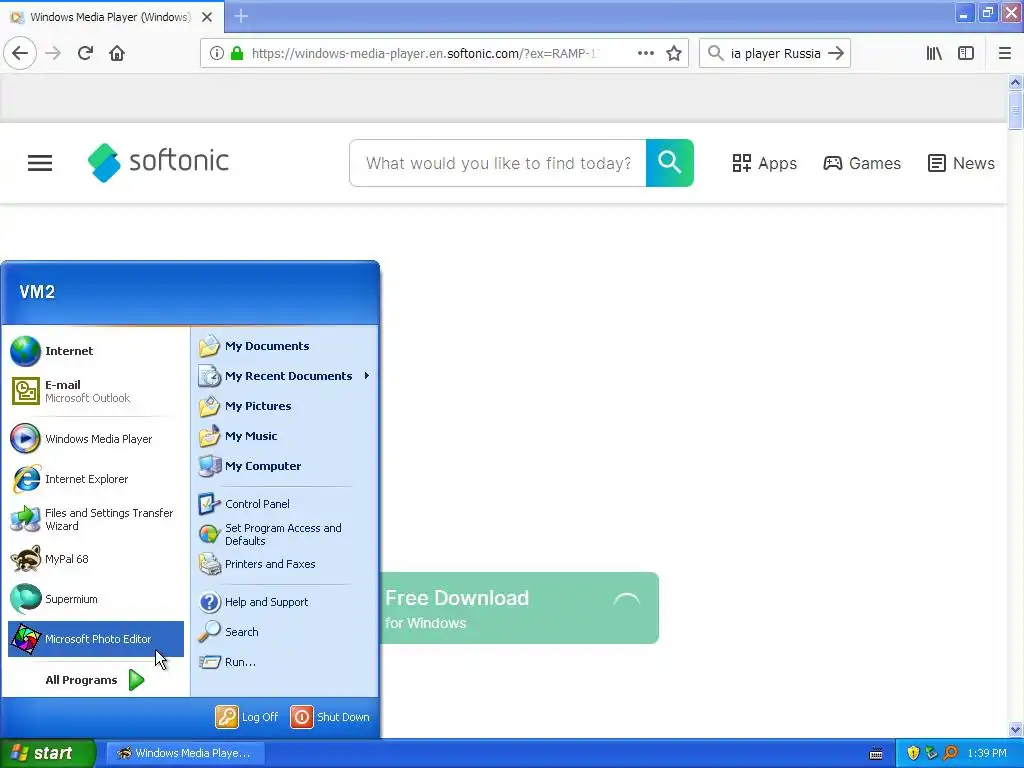Click the green padlock security icon
The image size is (1024, 768).
click(x=237, y=53)
